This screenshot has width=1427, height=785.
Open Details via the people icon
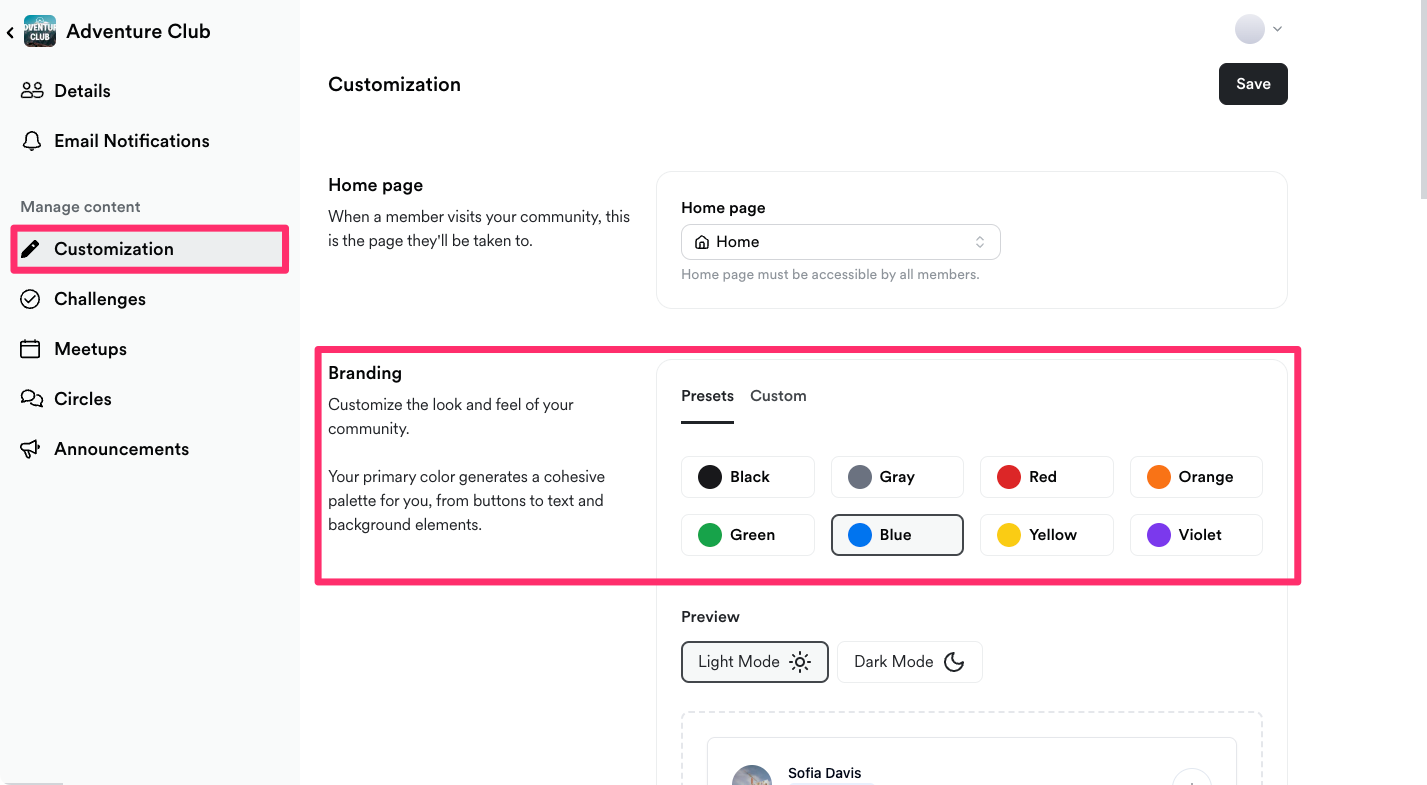32,91
